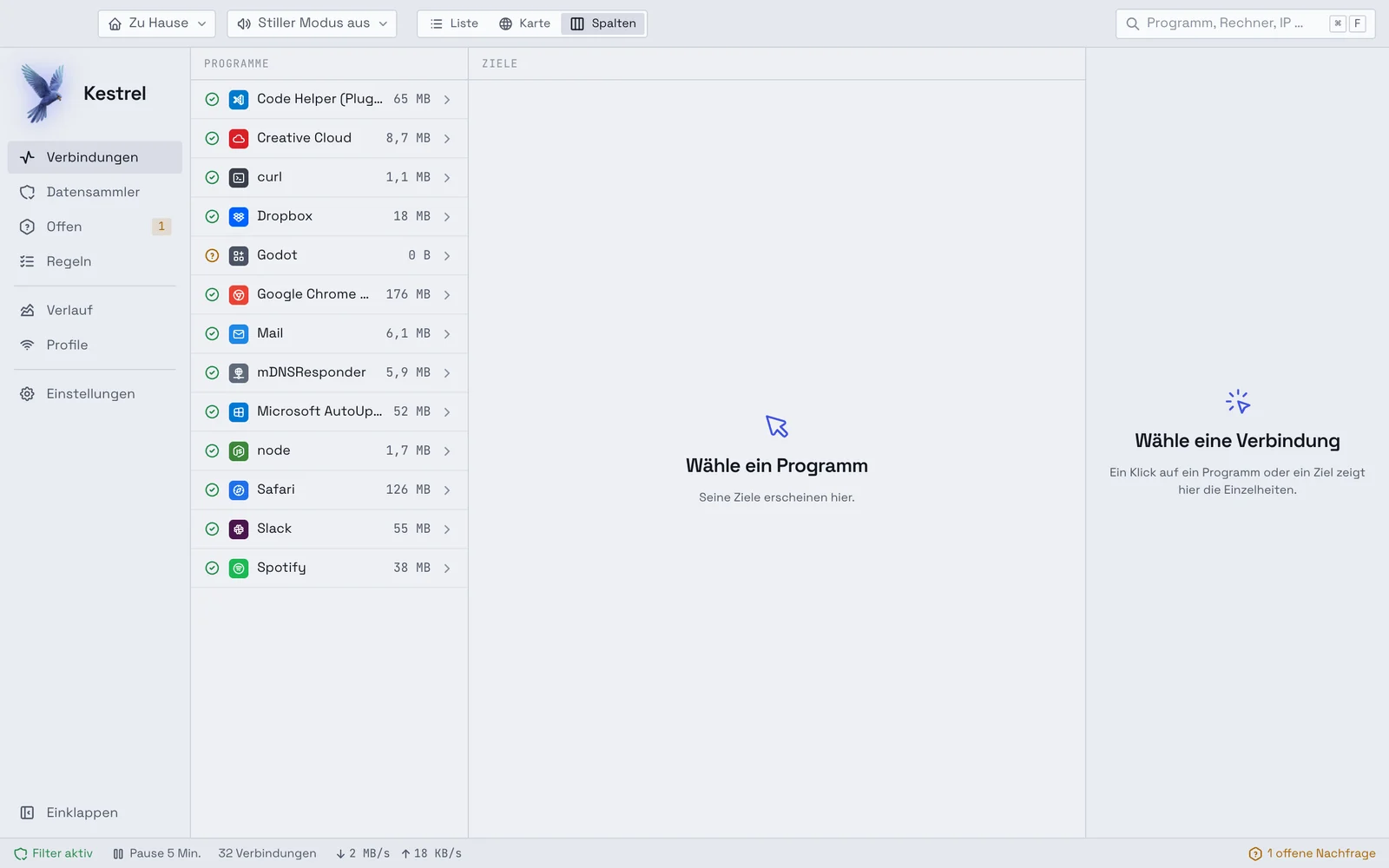Viewport: 1389px width, 868px height.
Task: Toggle the green allow check for Mail
Action: pos(212,333)
